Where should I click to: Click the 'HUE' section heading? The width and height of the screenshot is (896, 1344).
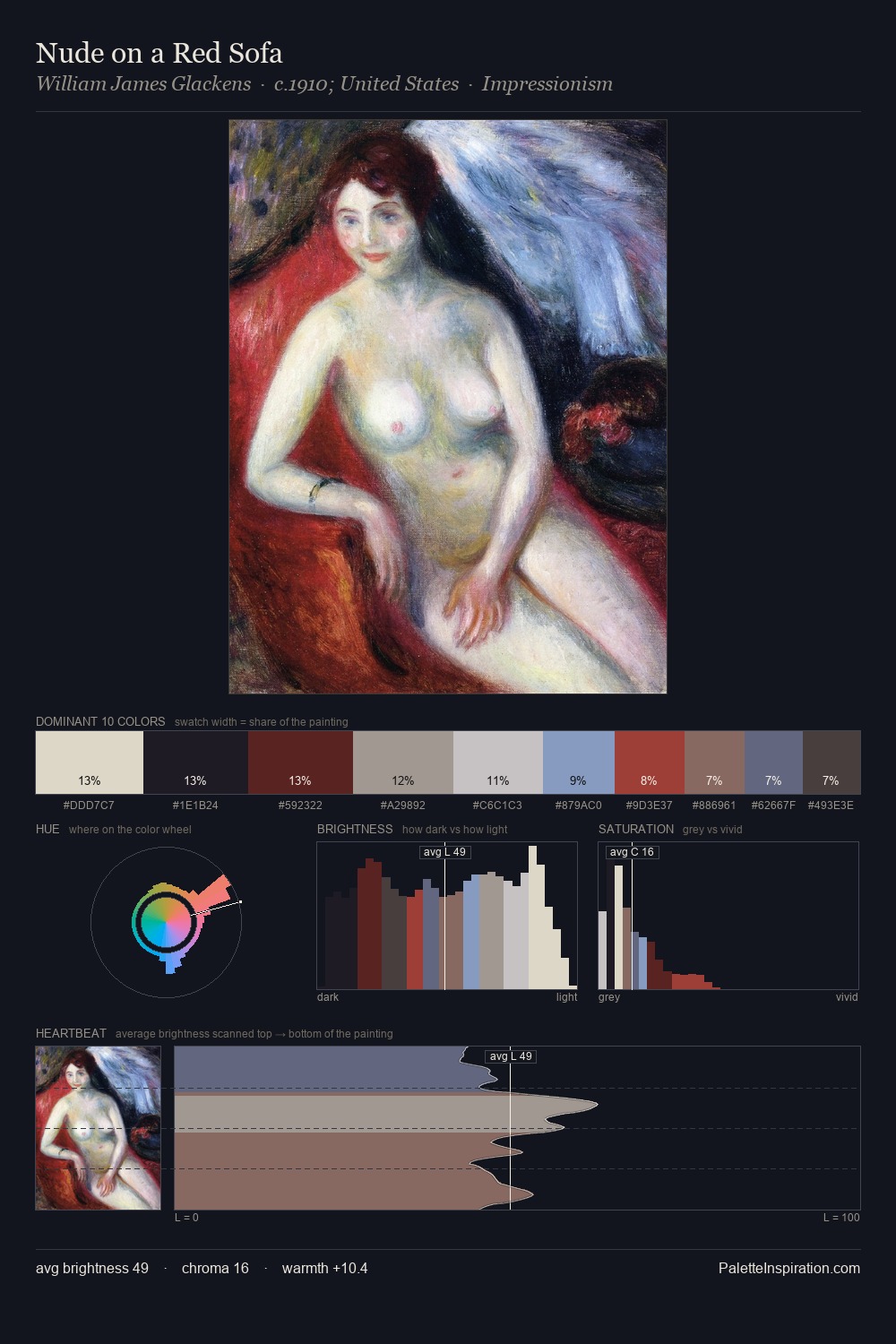pos(47,829)
